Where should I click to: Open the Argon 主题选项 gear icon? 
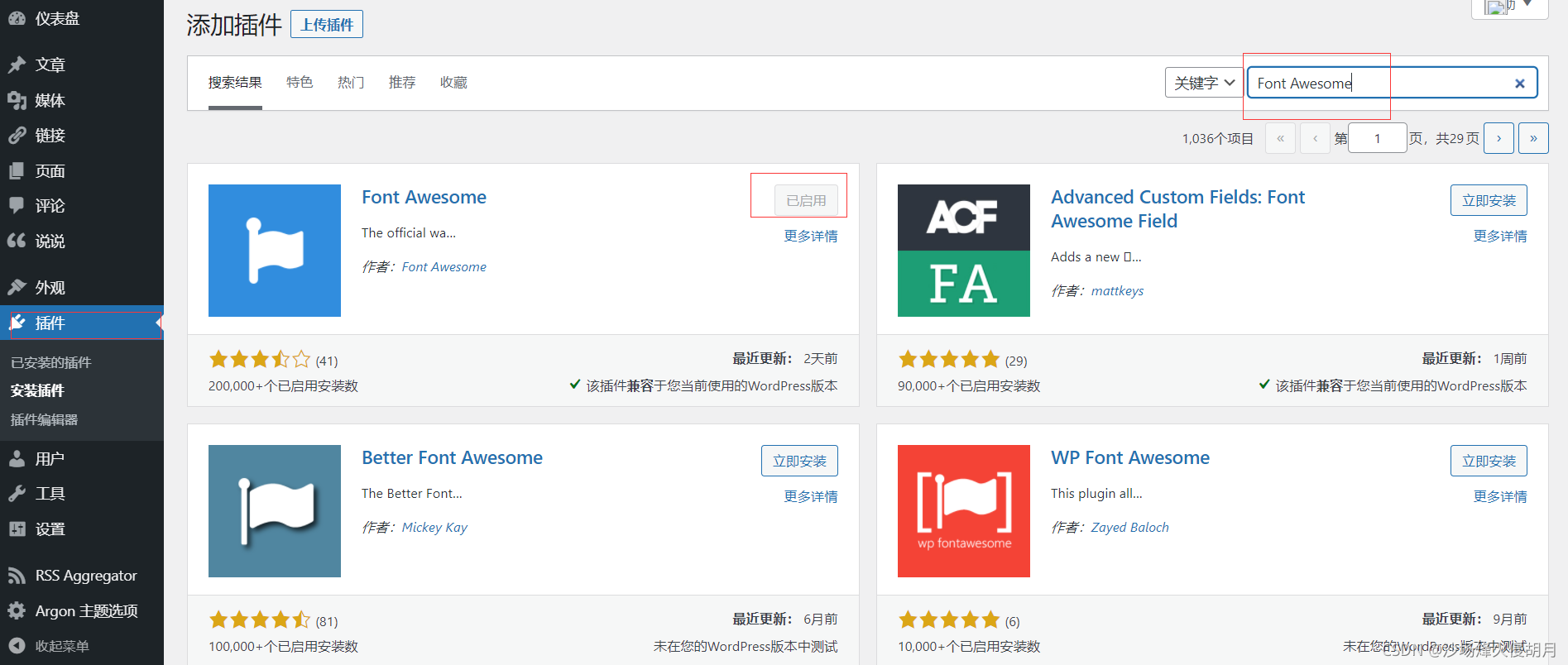(x=17, y=610)
